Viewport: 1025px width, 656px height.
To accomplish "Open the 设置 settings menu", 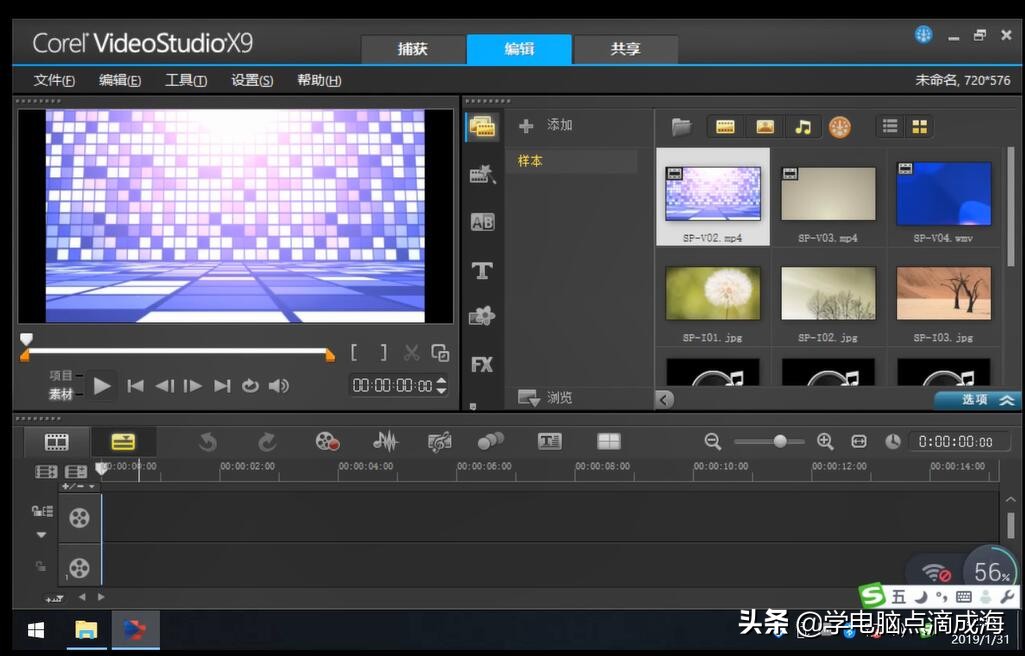I will (x=252, y=80).
